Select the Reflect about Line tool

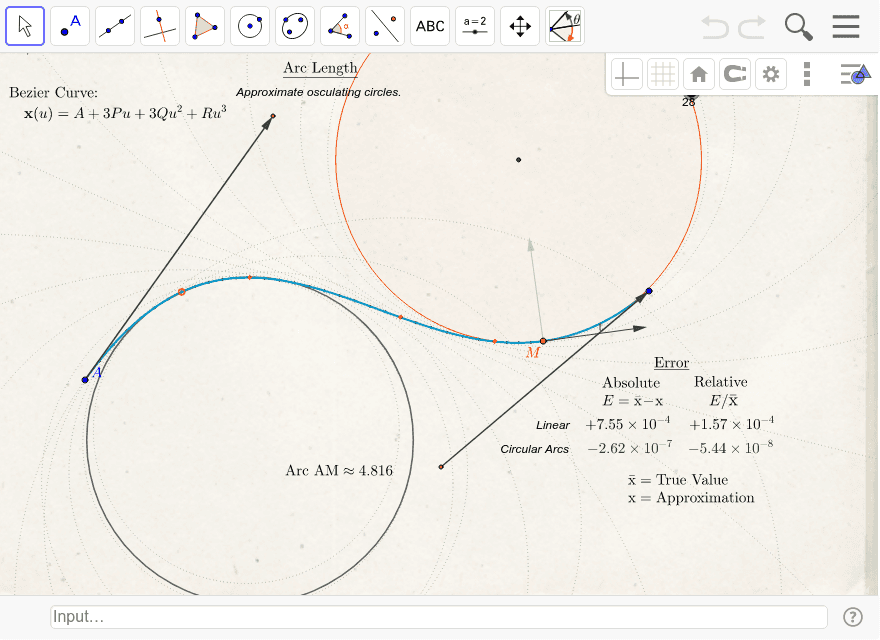pos(385,26)
